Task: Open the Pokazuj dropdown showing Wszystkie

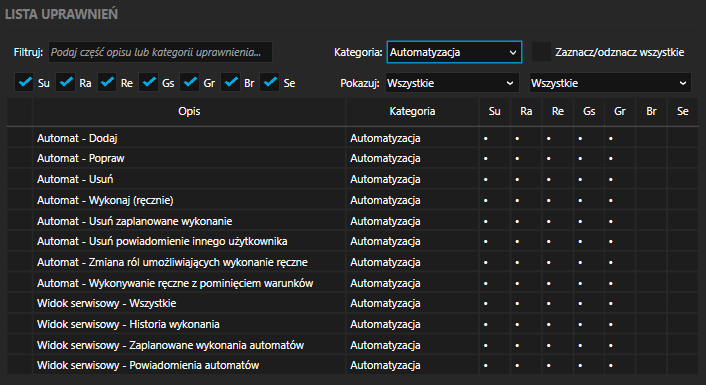Action: (x=452, y=83)
